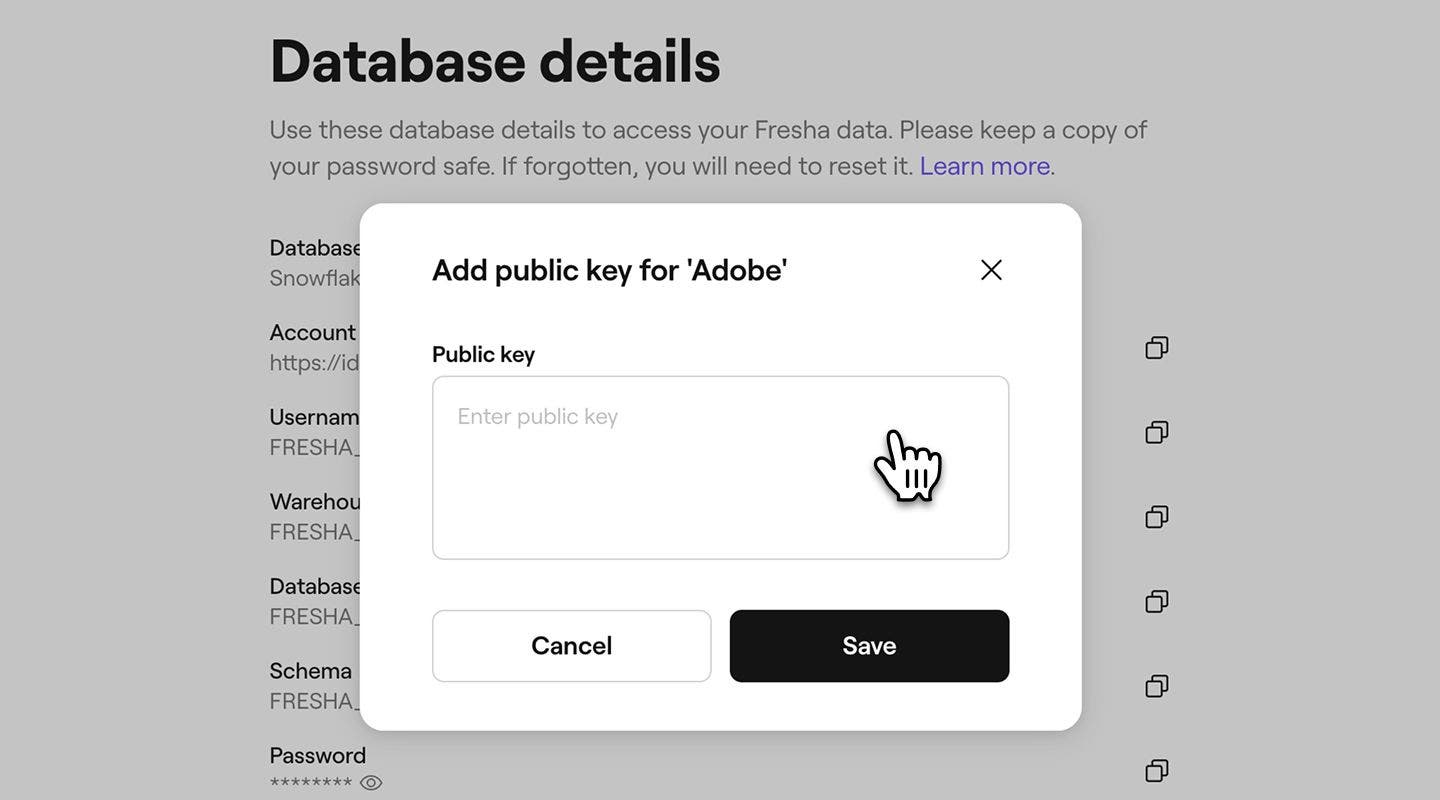Copy the Schema value

pos(1157,686)
